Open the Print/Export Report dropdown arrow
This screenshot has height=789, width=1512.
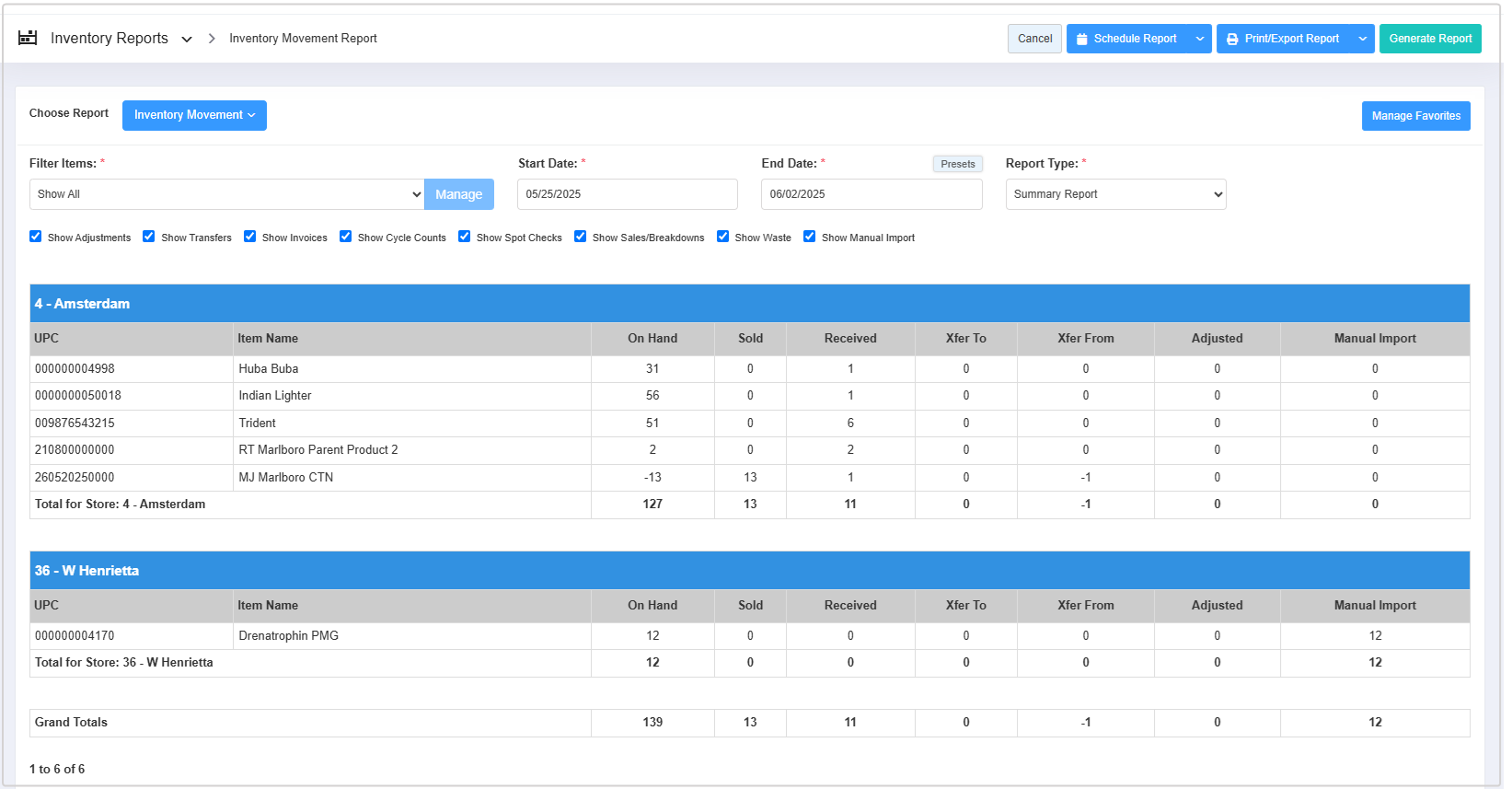tap(1362, 39)
